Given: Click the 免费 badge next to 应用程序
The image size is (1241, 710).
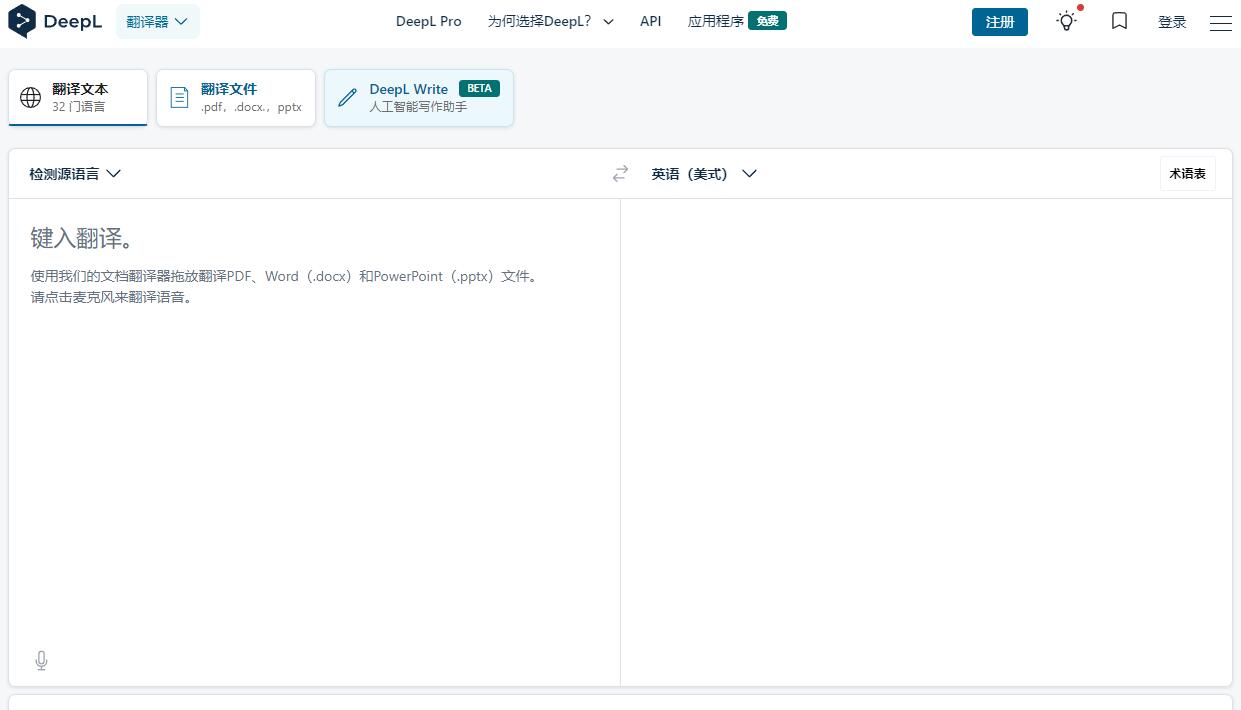Looking at the screenshot, I should click(x=768, y=21).
